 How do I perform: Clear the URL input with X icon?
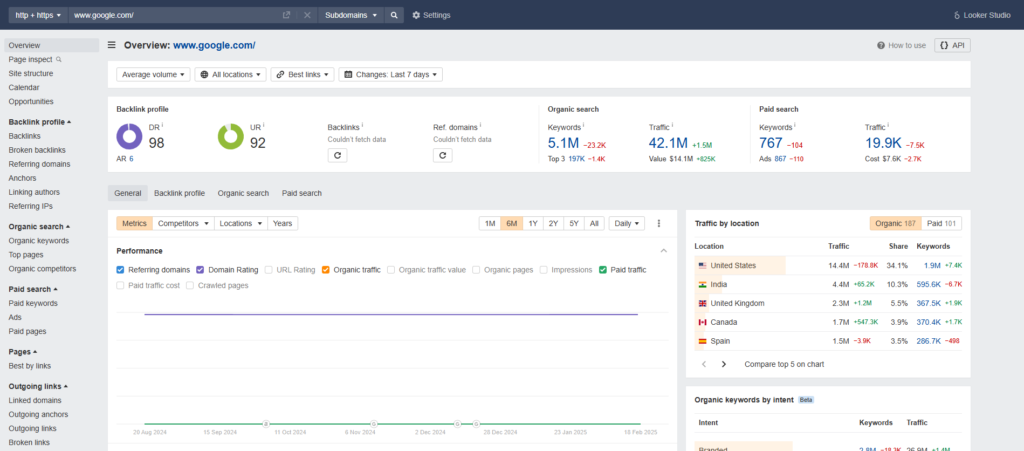tap(307, 15)
